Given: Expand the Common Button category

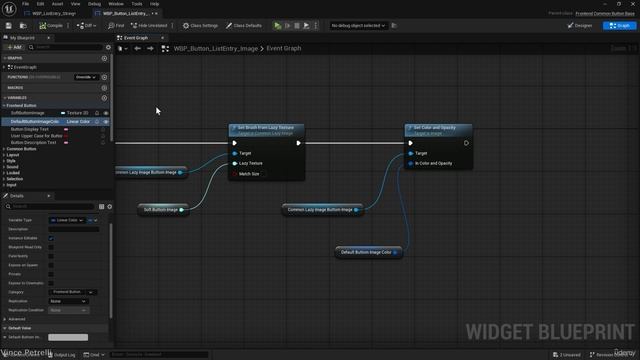Looking at the screenshot, I should (x=4, y=149).
